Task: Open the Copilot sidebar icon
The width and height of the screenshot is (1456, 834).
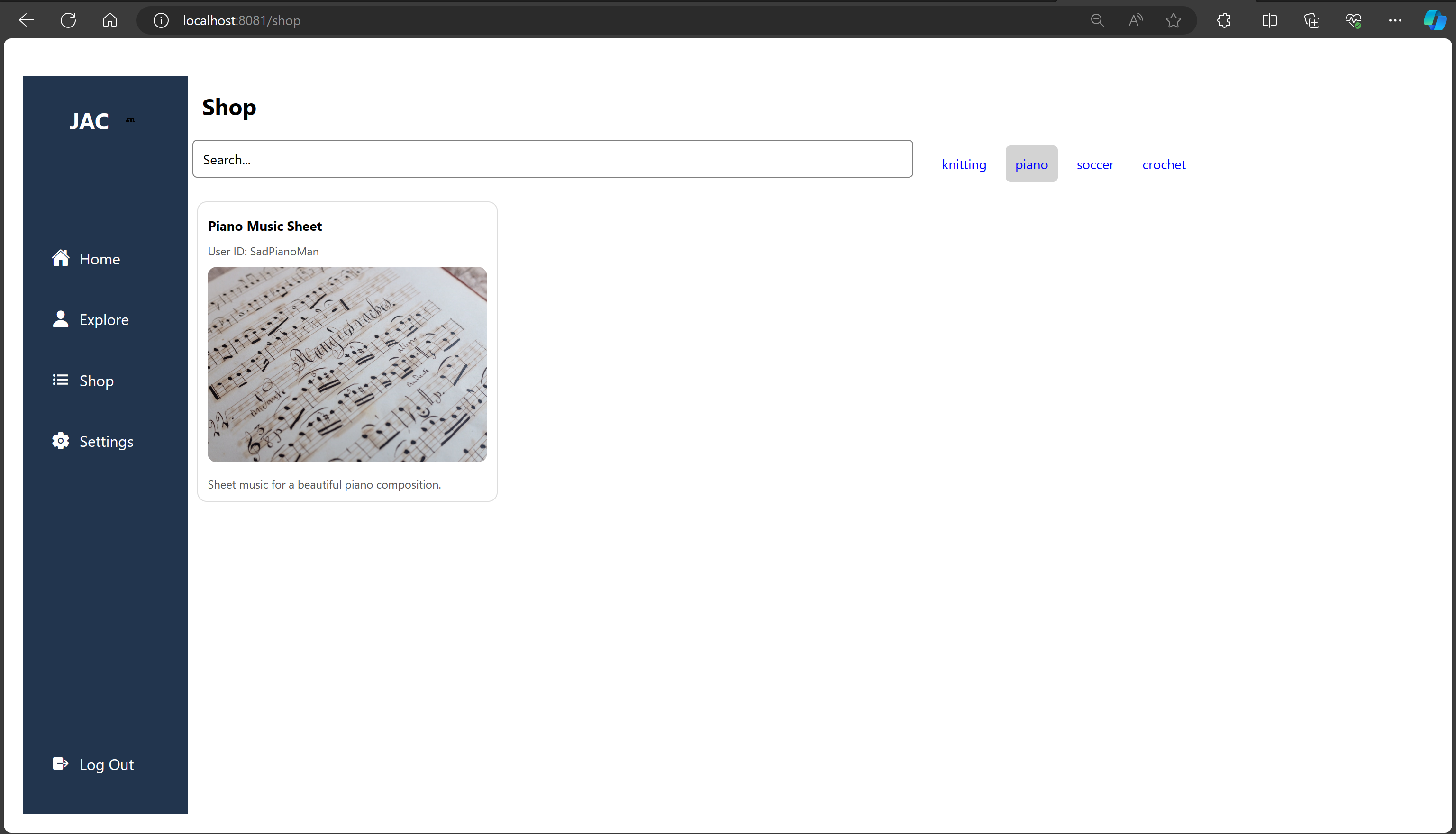Action: click(1434, 21)
